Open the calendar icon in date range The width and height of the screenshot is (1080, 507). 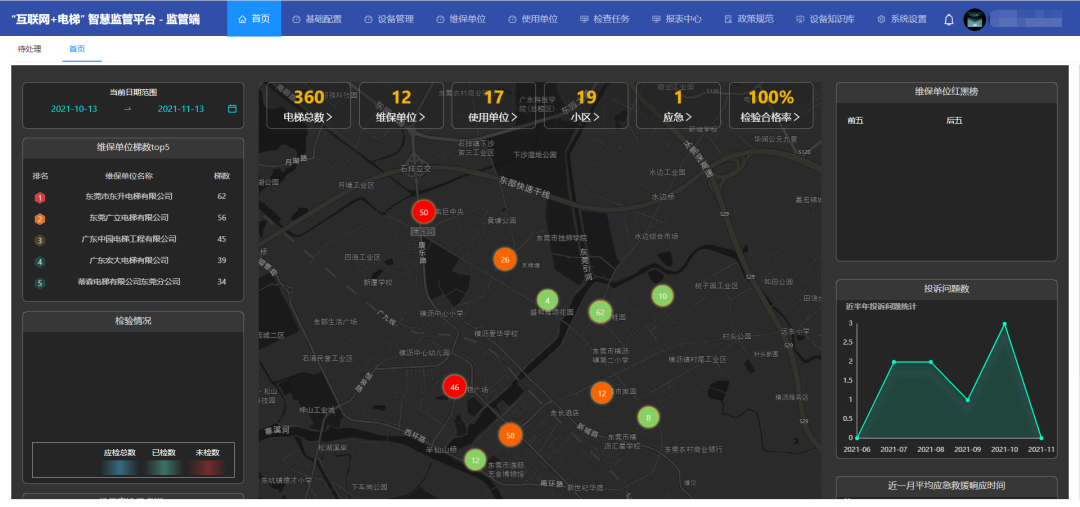[x=232, y=109]
